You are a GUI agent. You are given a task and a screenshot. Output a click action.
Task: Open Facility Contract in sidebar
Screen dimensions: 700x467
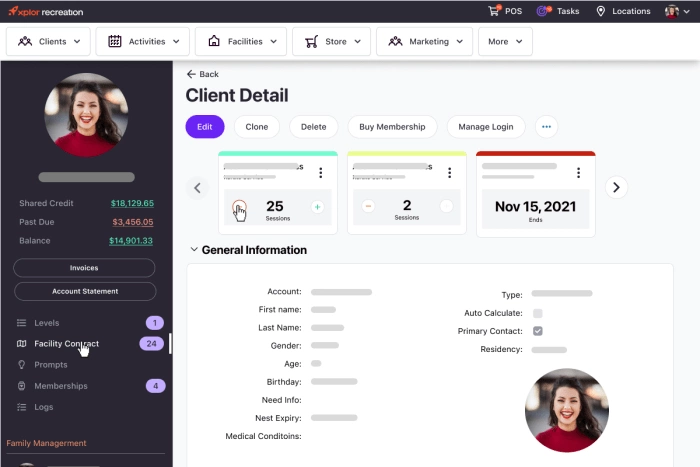point(66,343)
